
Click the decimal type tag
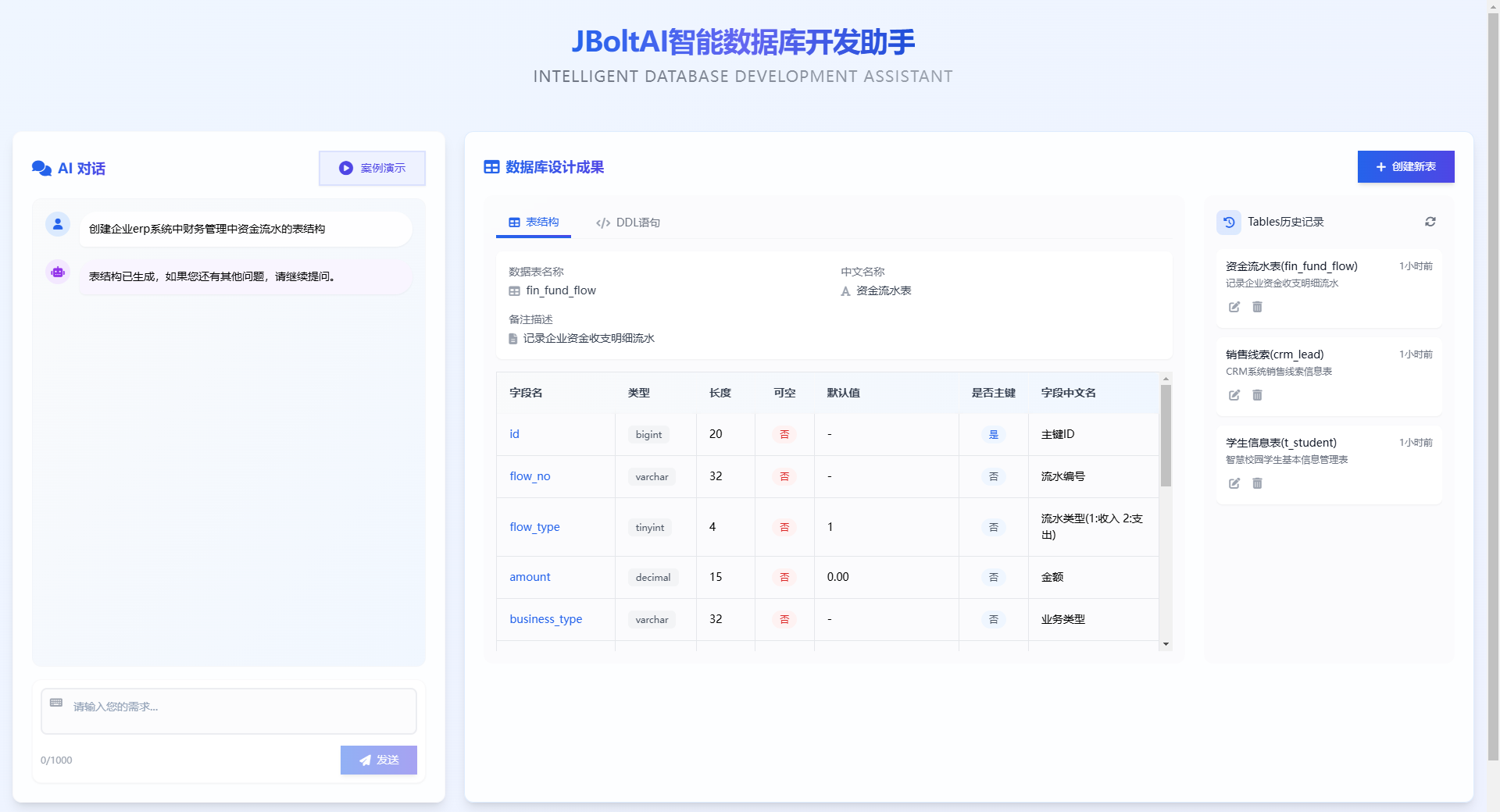pos(653,578)
